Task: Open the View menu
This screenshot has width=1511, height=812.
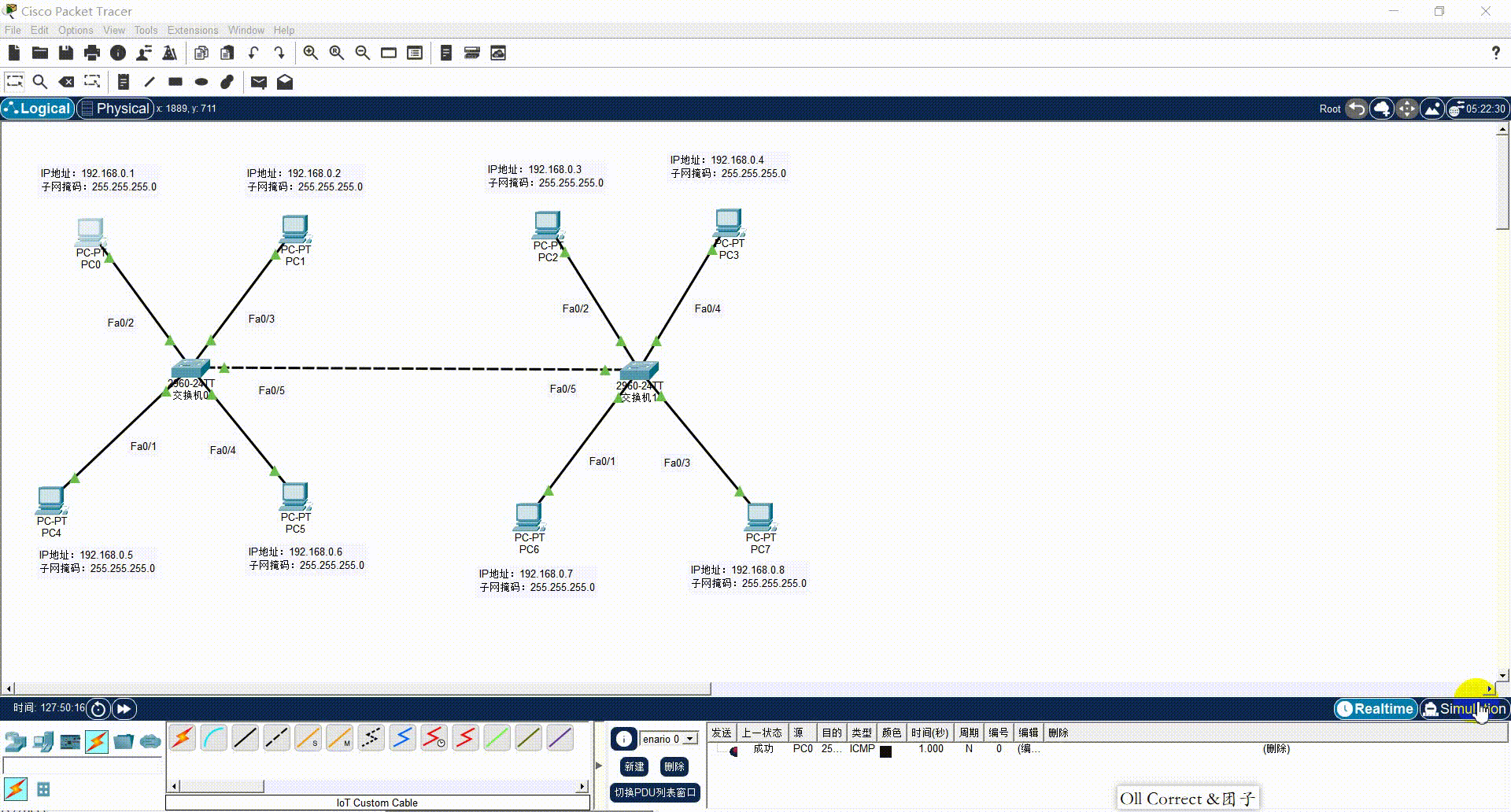Action: tap(114, 30)
